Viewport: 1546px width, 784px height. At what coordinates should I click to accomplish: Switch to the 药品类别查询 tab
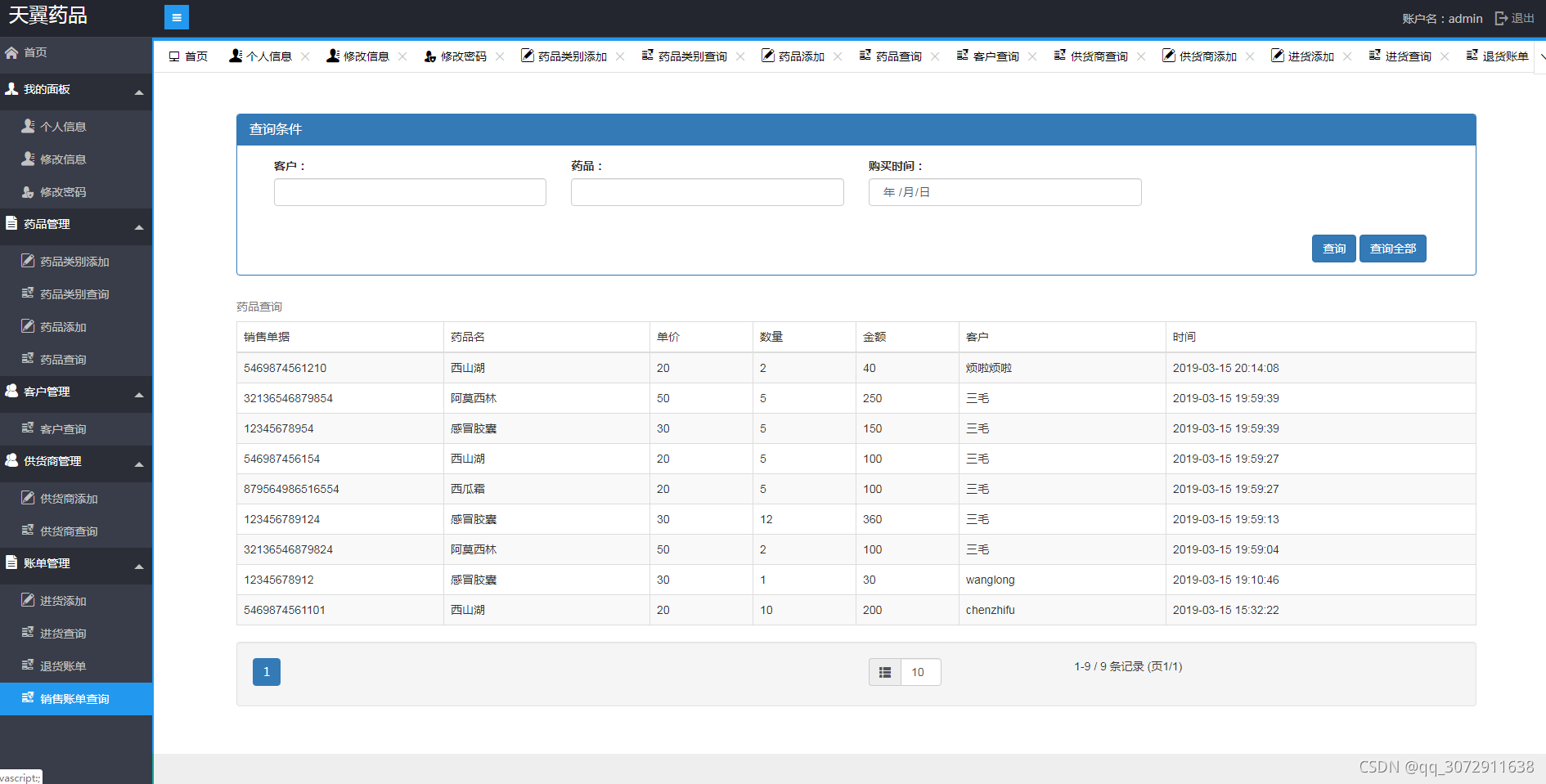(685, 56)
